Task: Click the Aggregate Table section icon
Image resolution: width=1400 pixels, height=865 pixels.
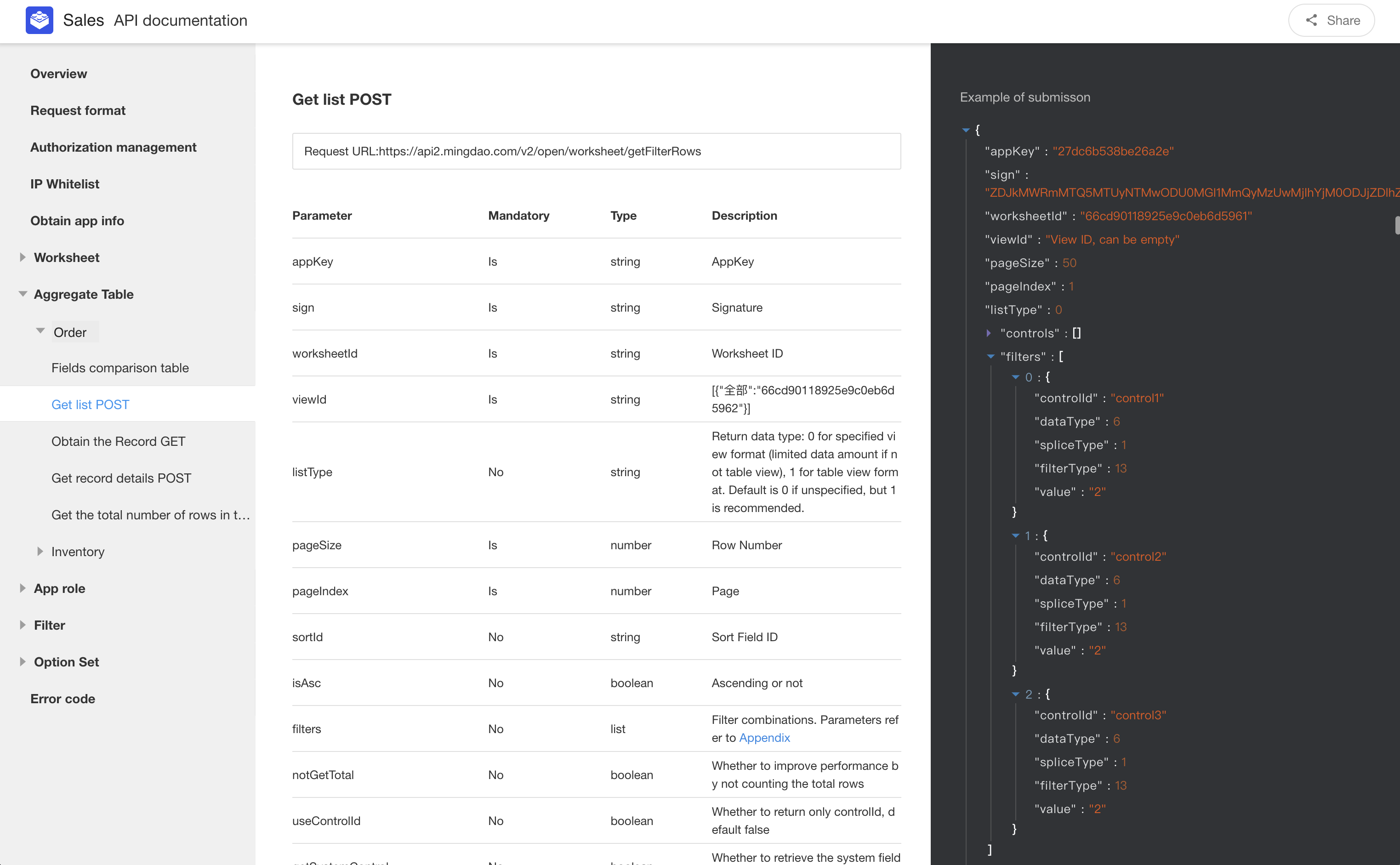Action: click(x=22, y=294)
